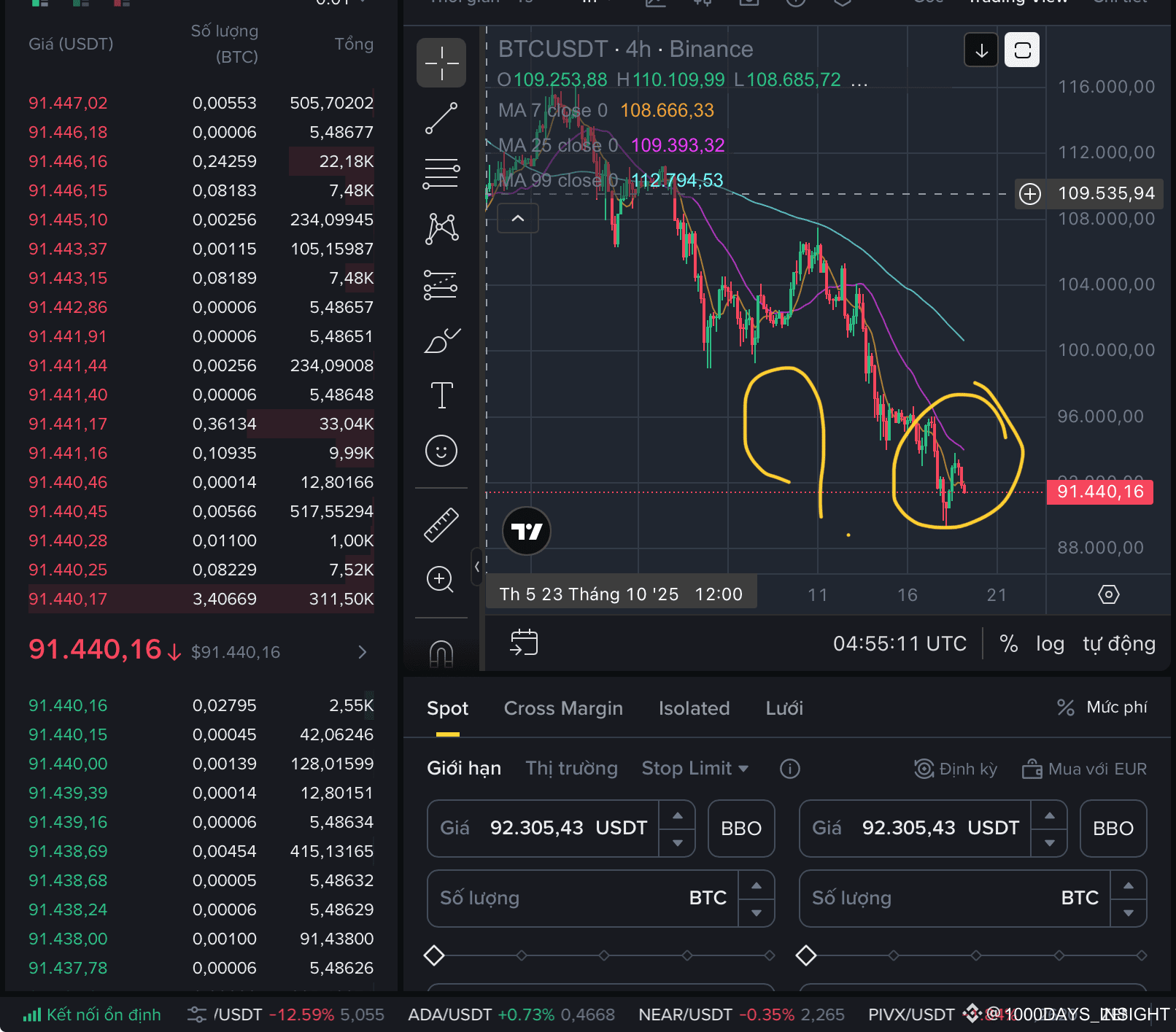
Task: Collapse the drawing toolbar side handle
Action: pyautogui.click(x=476, y=566)
